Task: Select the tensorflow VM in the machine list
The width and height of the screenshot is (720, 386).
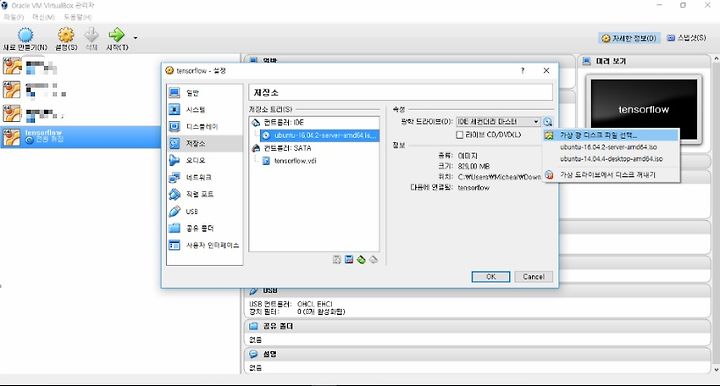Action: 80,137
